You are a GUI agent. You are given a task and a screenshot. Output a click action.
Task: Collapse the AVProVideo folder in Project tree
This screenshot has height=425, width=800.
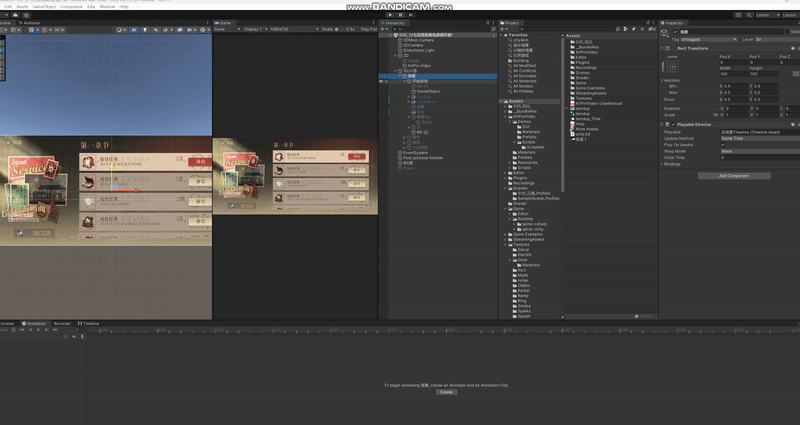tap(506, 116)
